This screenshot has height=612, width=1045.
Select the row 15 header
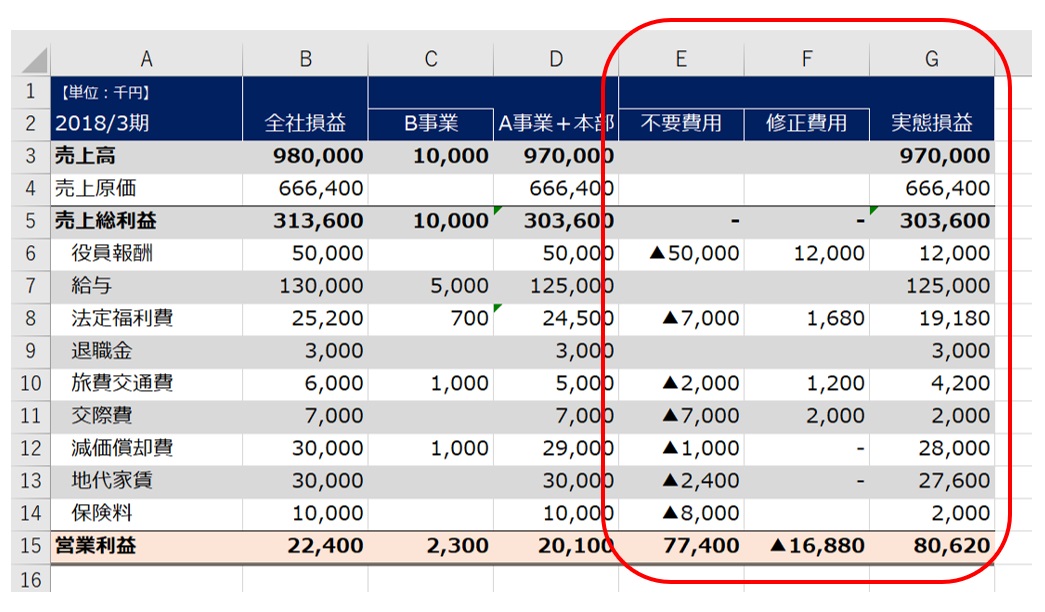pyautogui.click(x=30, y=546)
